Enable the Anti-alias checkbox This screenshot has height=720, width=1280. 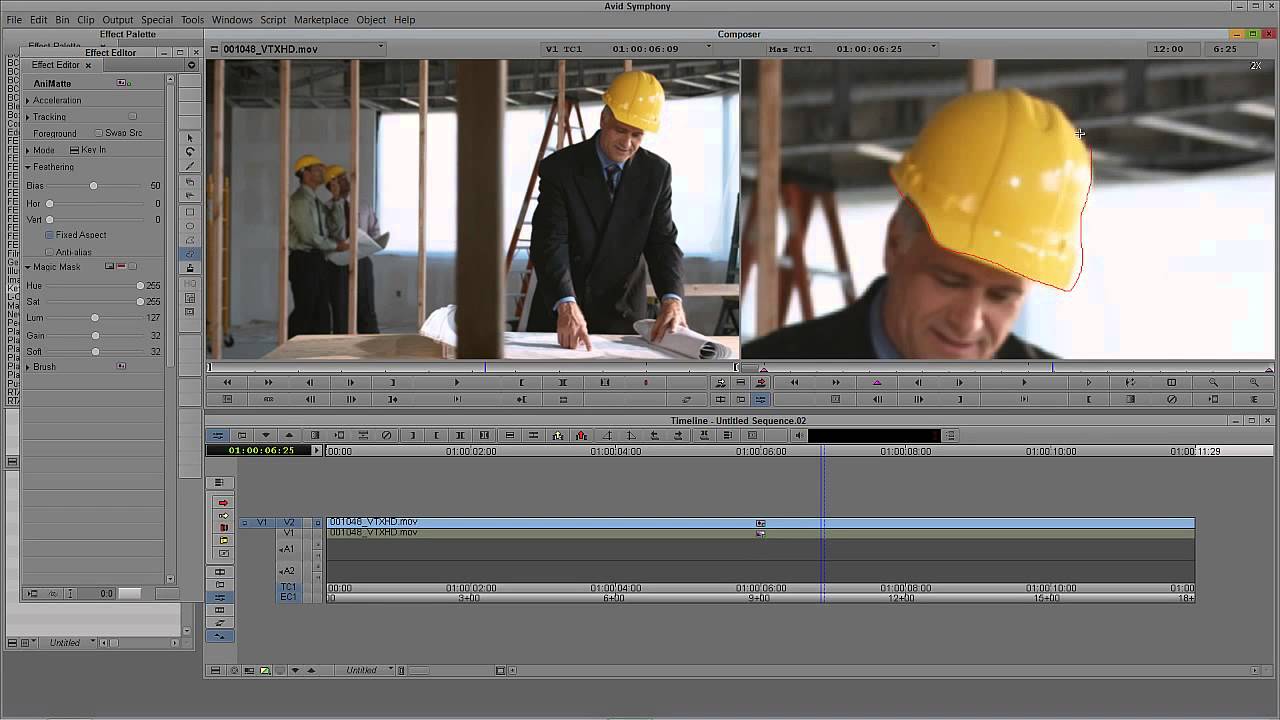(x=49, y=252)
